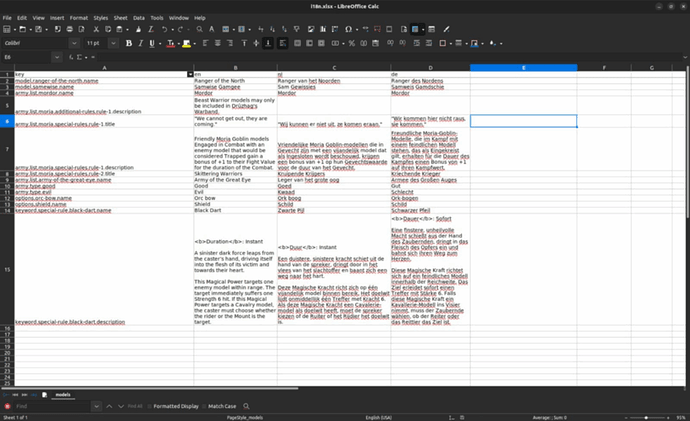The image size is (690, 421).
Task: Select the models sheet tab
Action: [x=61, y=396]
